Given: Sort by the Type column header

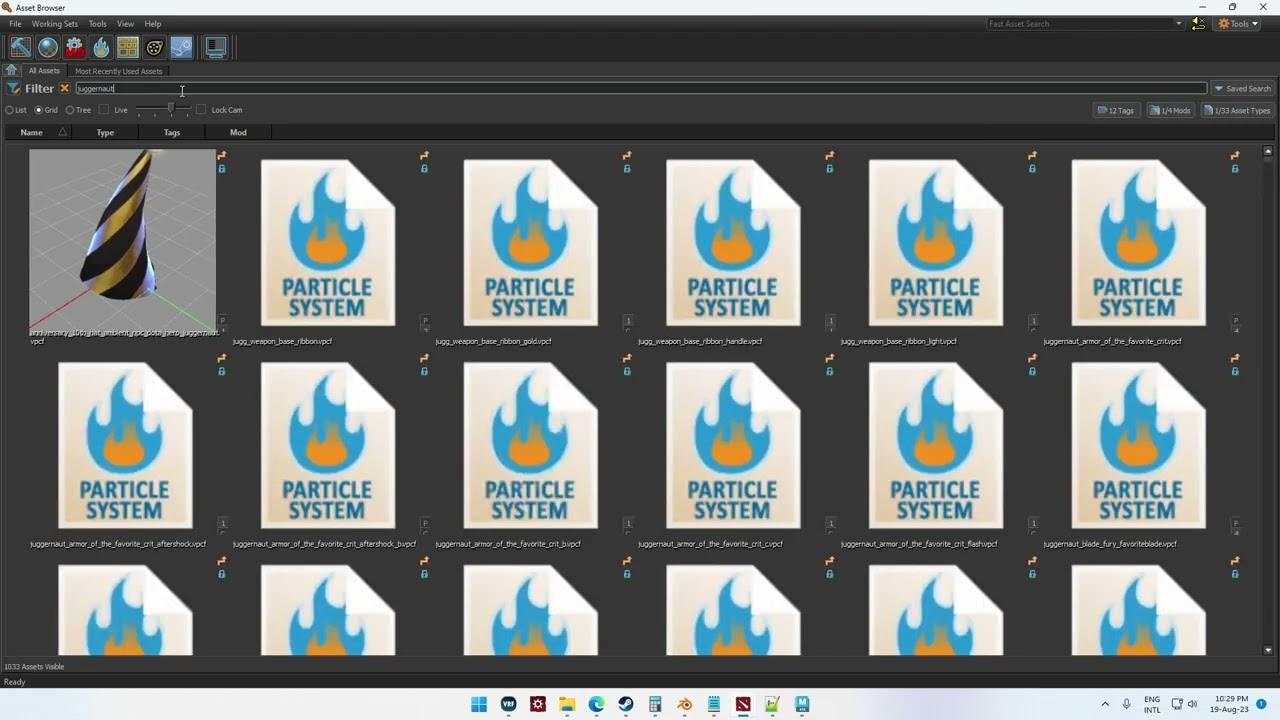Looking at the screenshot, I should [x=105, y=132].
